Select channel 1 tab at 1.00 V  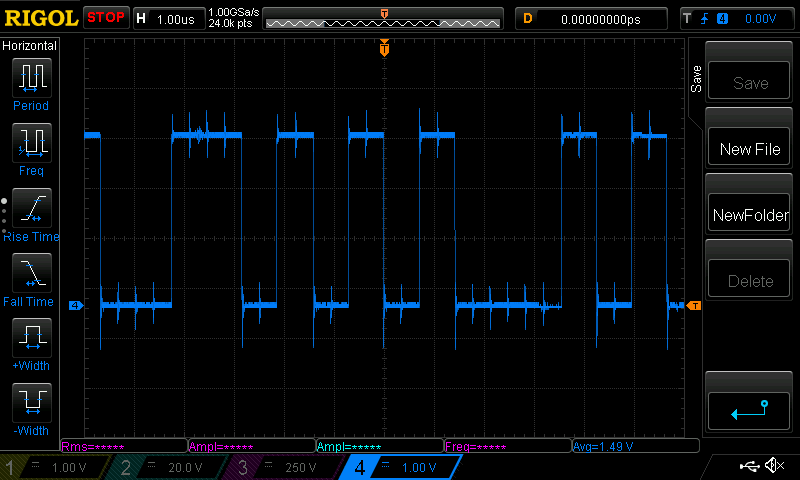coord(54,467)
